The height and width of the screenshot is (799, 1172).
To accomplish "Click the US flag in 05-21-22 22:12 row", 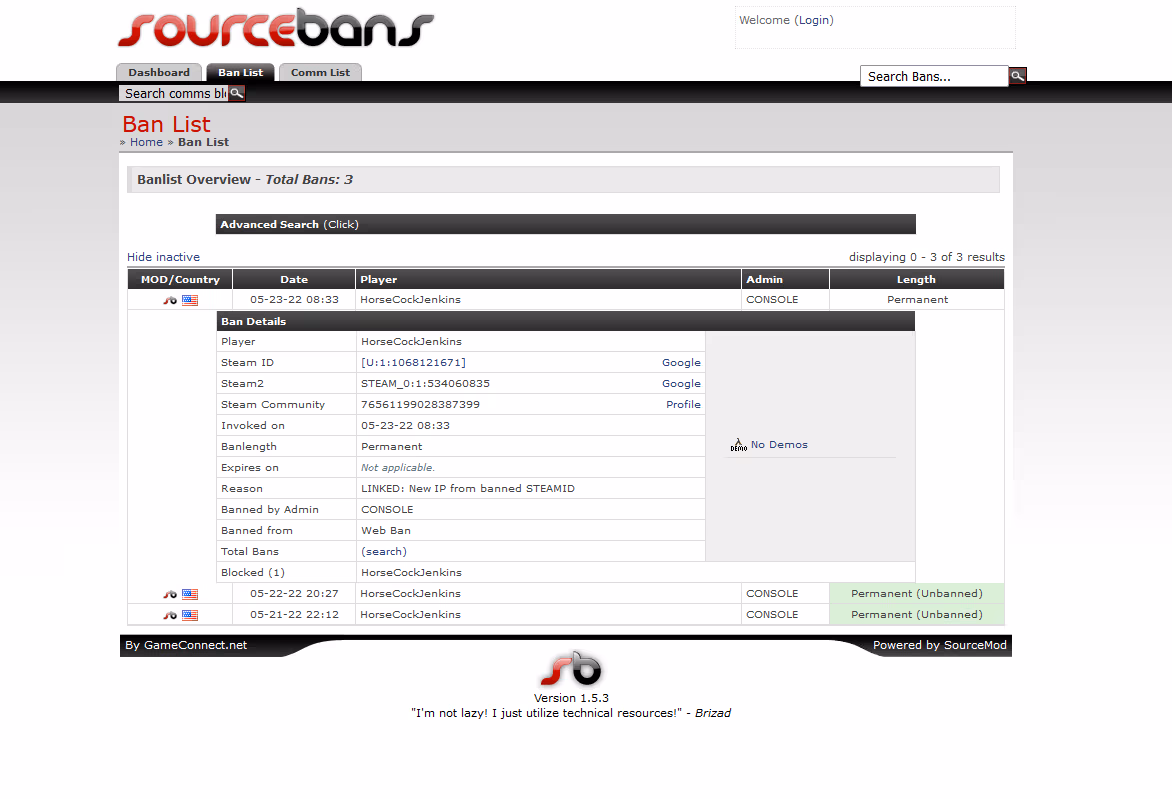I will click(x=190, y=615).
